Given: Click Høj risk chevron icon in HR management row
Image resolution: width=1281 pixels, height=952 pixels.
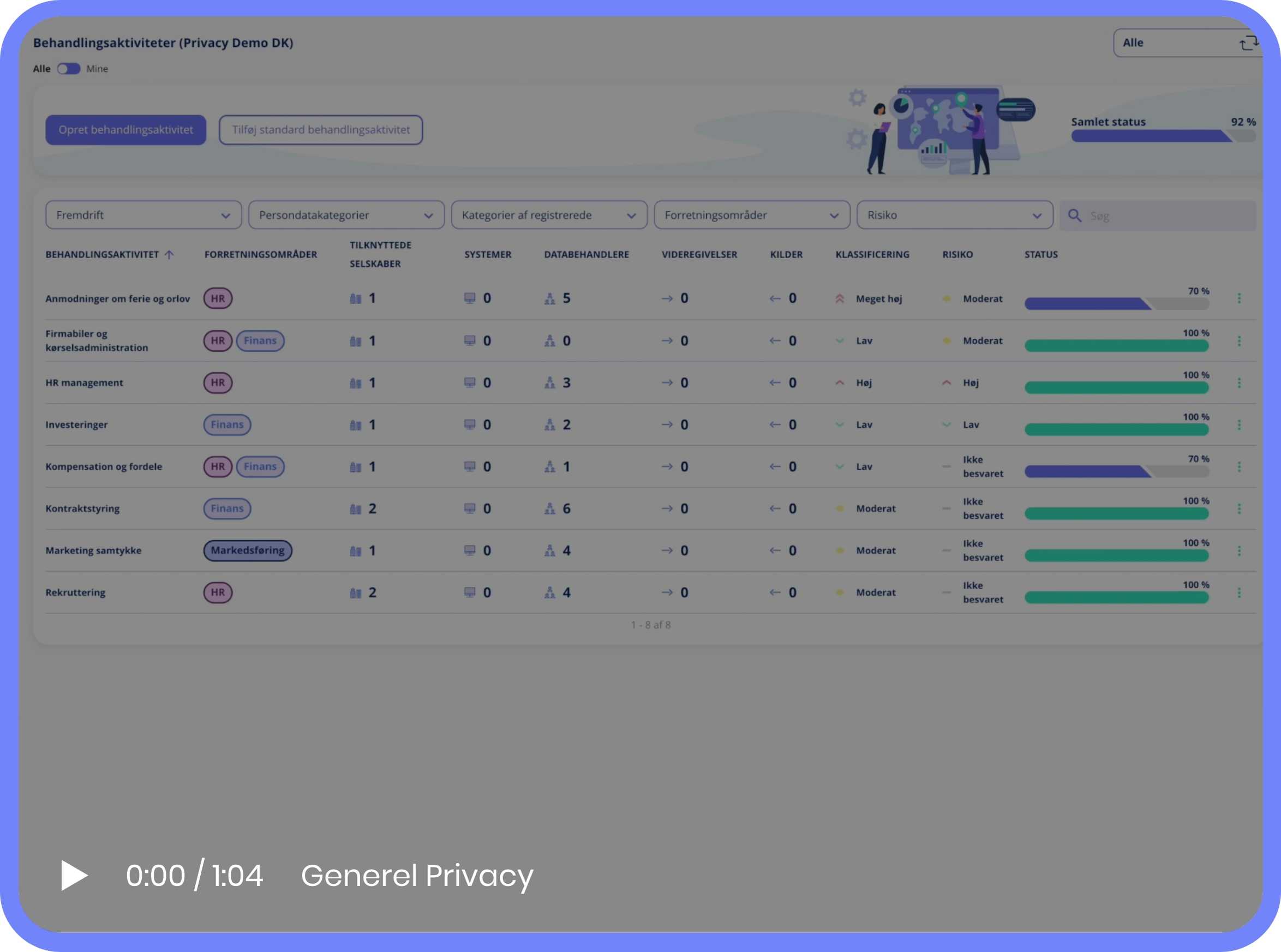Looking at the screenshot, I should (x=946, y=382).
